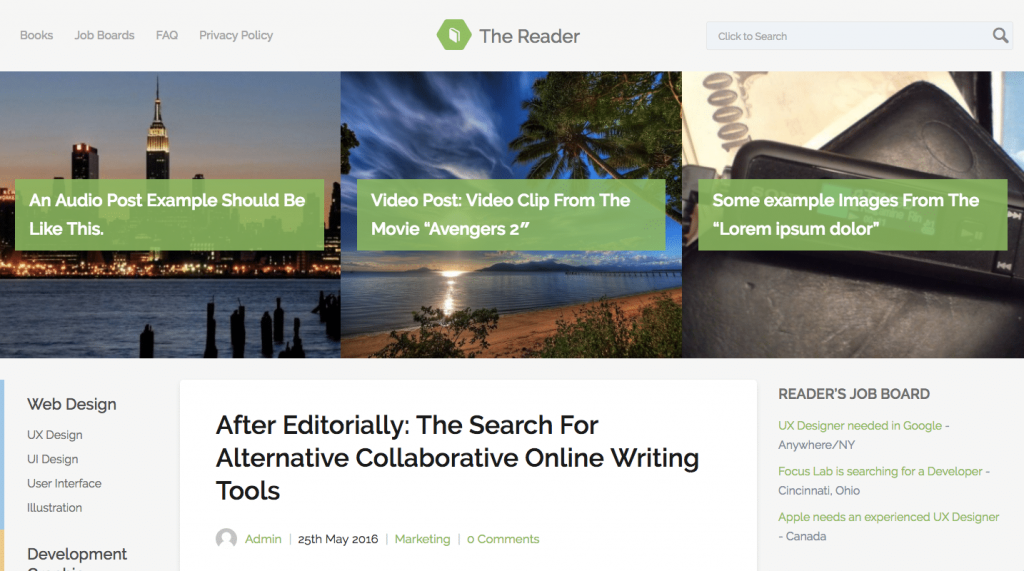Open the Lorem ipsum dolor images post
This screenshot has width=1024, height=571.
pos(852,214)
